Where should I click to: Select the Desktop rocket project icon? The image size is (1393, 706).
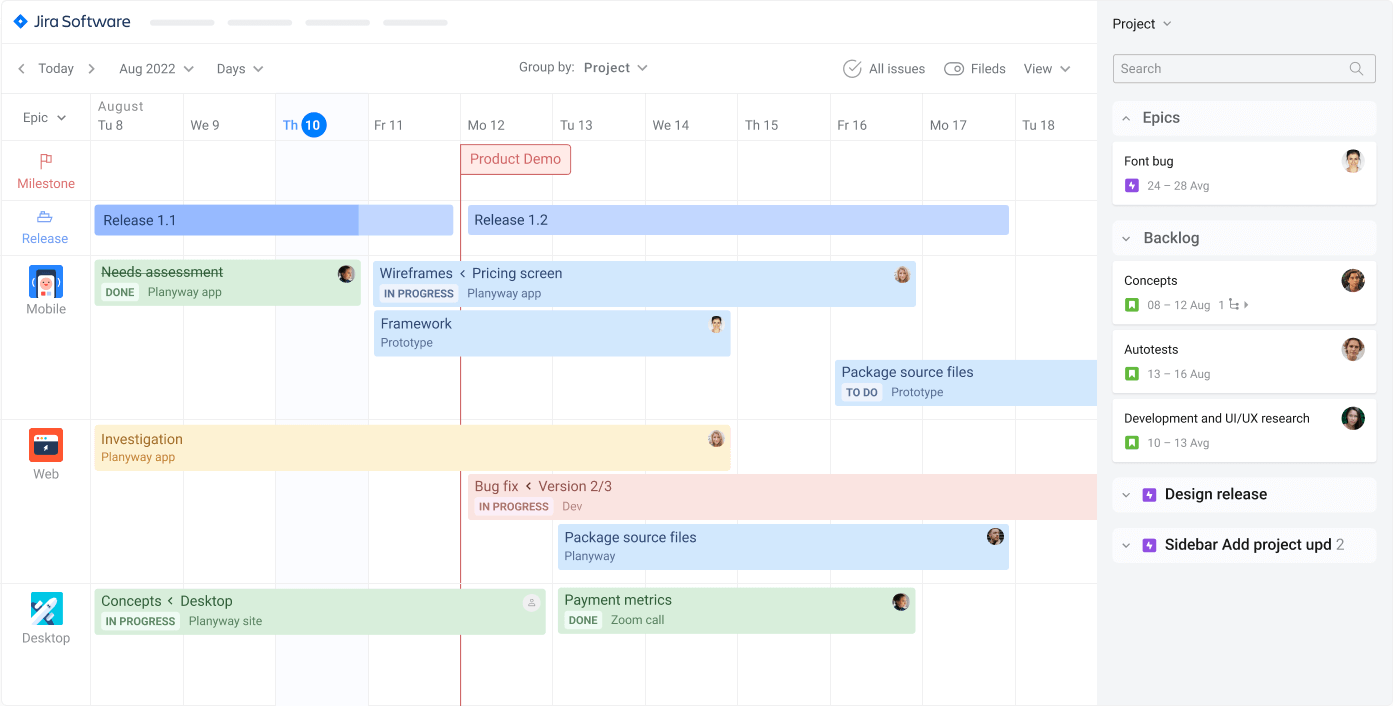click(x=46, y=609)
